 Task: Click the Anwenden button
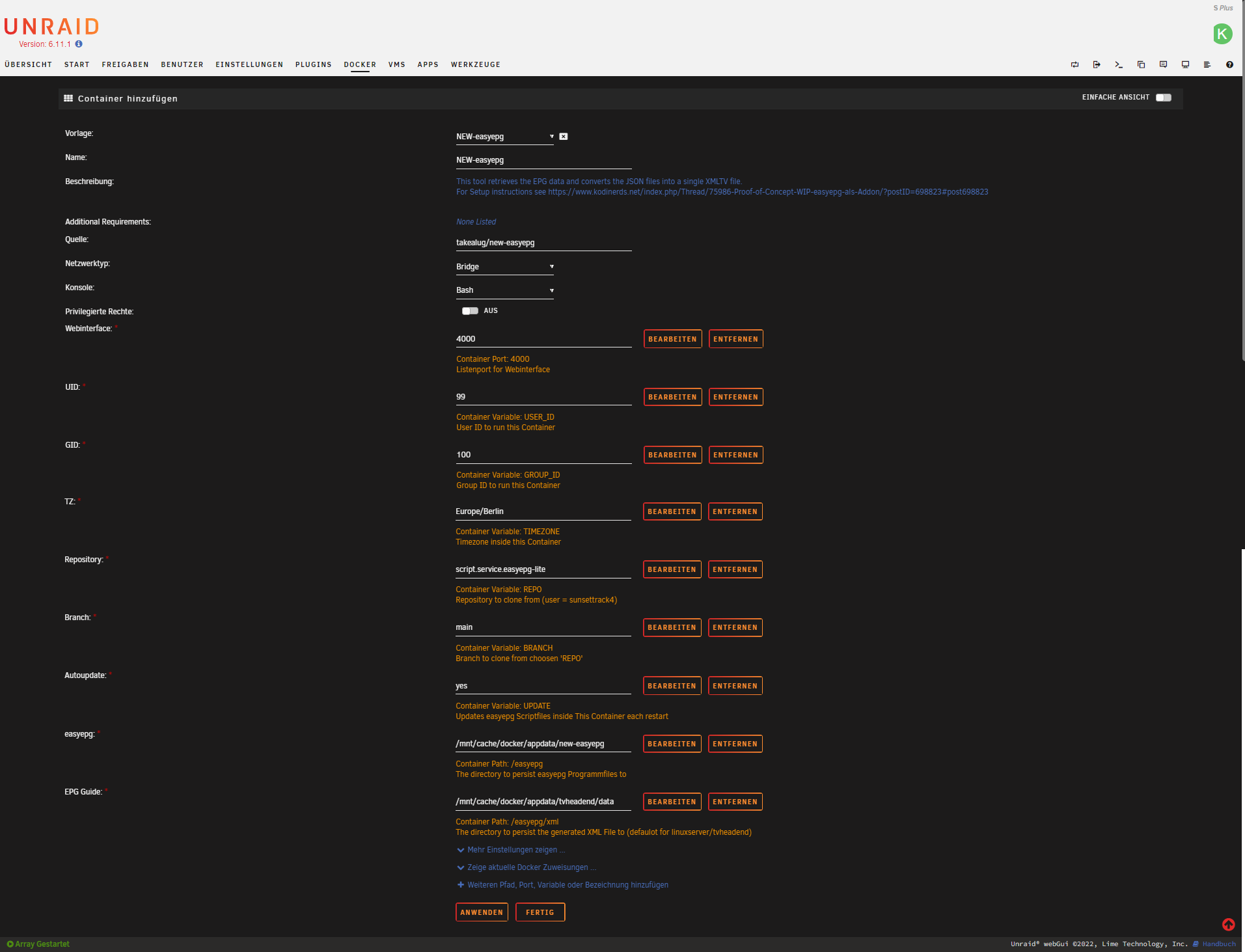[x=482, y=912]
